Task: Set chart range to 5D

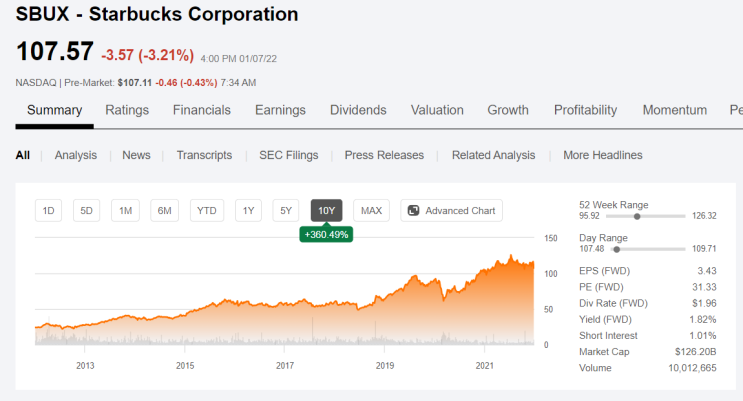Action: point(86,210)
